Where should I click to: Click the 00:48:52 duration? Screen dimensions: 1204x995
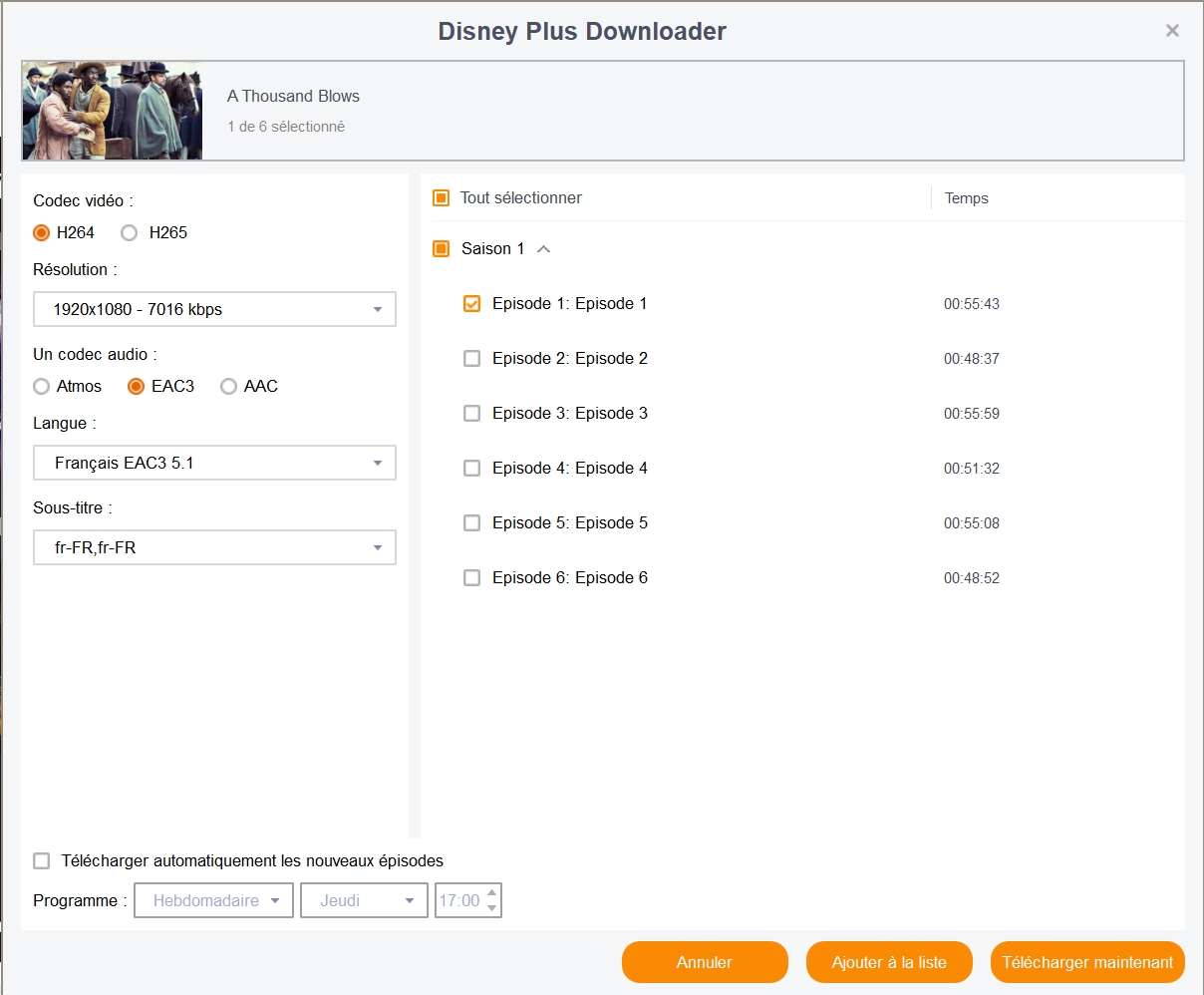[x=972, y=578]
